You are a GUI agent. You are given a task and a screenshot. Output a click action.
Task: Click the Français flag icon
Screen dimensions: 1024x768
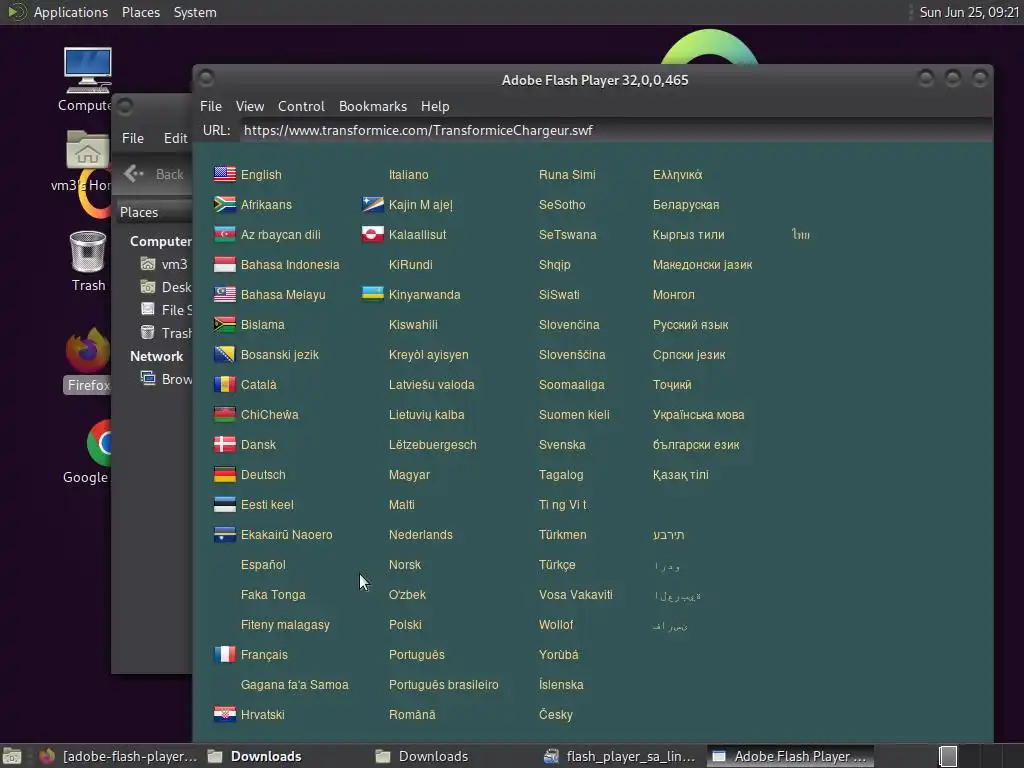click(x=225, y=654)
